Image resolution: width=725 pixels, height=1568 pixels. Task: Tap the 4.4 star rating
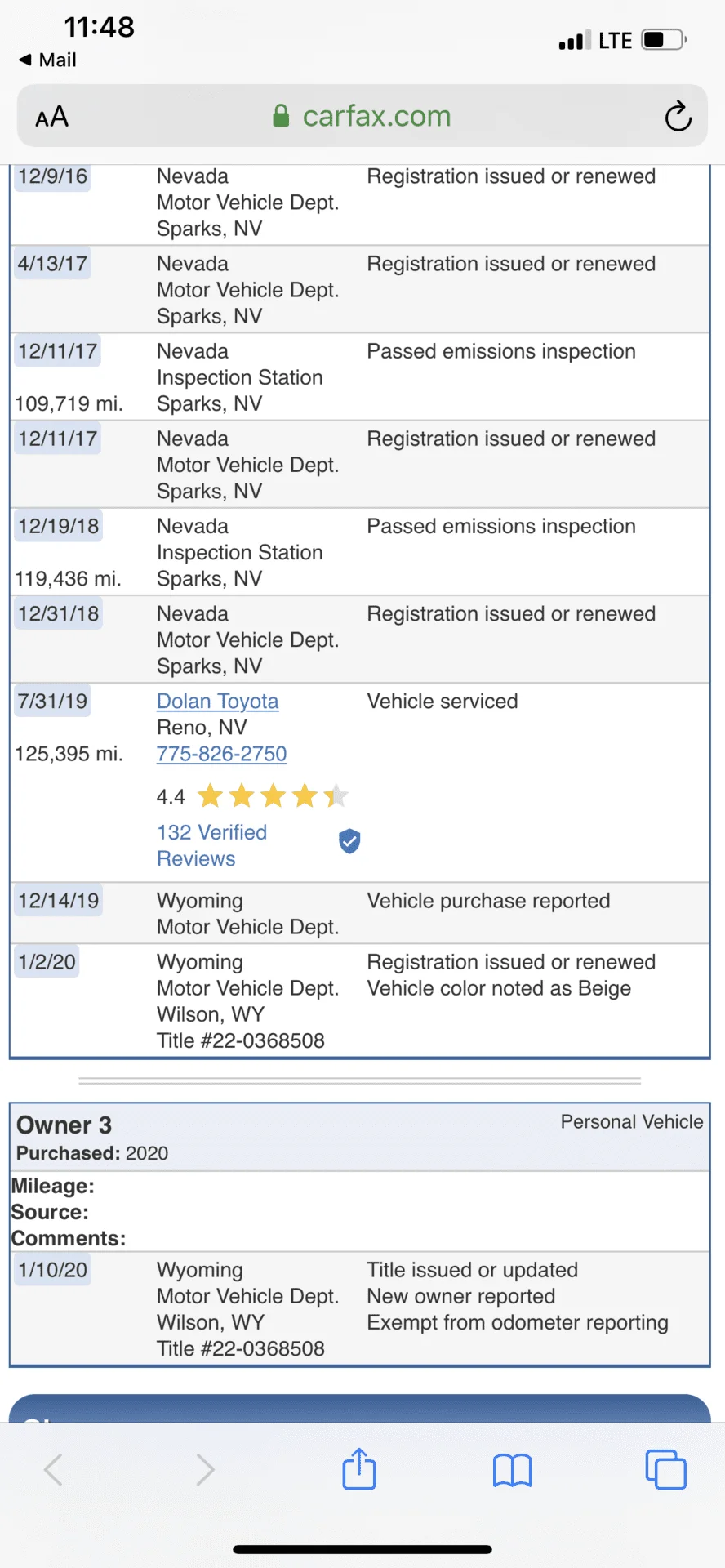253,795
